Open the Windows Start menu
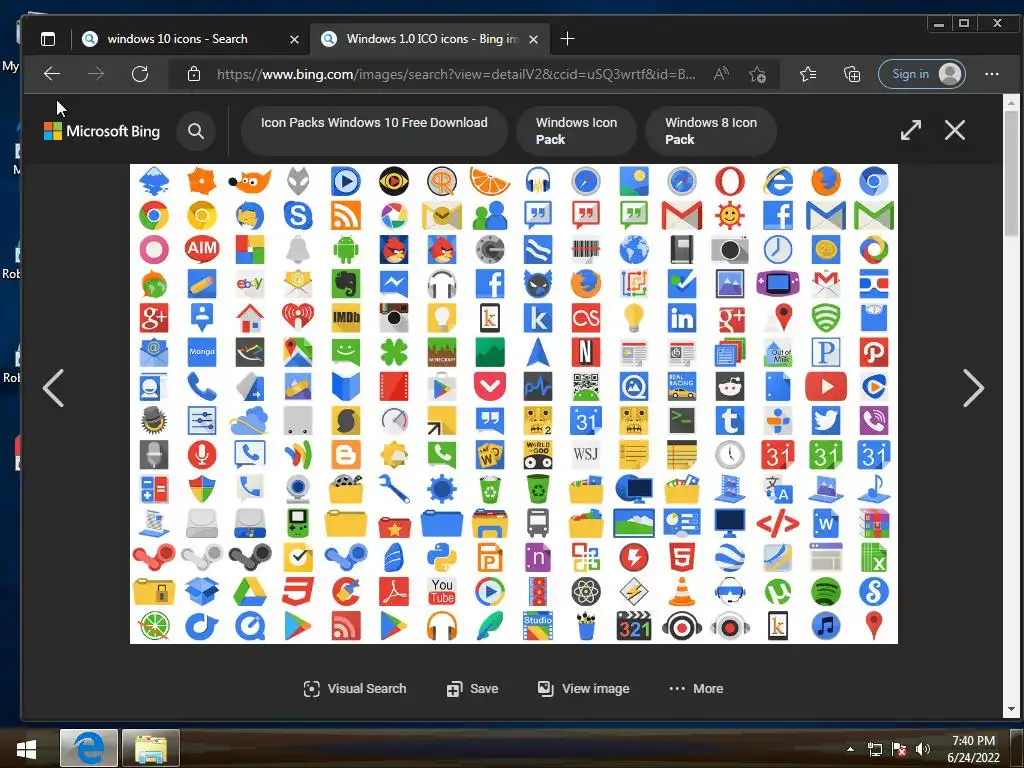 [x=26, y=748]
